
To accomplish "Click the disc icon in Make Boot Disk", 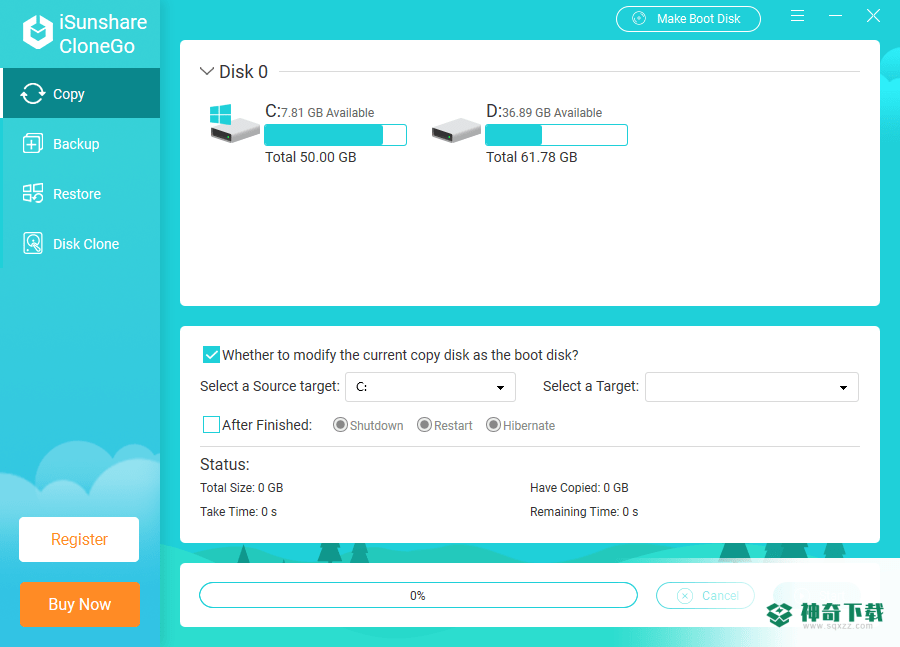I will (x=639, y=18).
